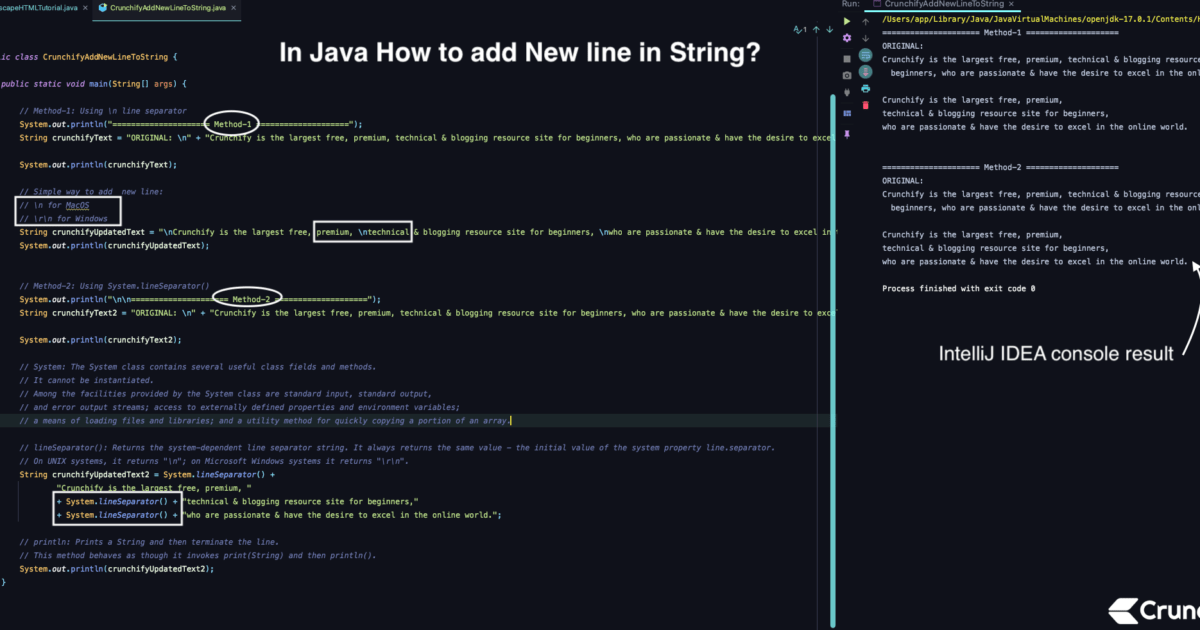The width and height of the screenshot is (1200, 630).
Task: Restore layout icon in Run toolbar
Action: coord(847,113)
